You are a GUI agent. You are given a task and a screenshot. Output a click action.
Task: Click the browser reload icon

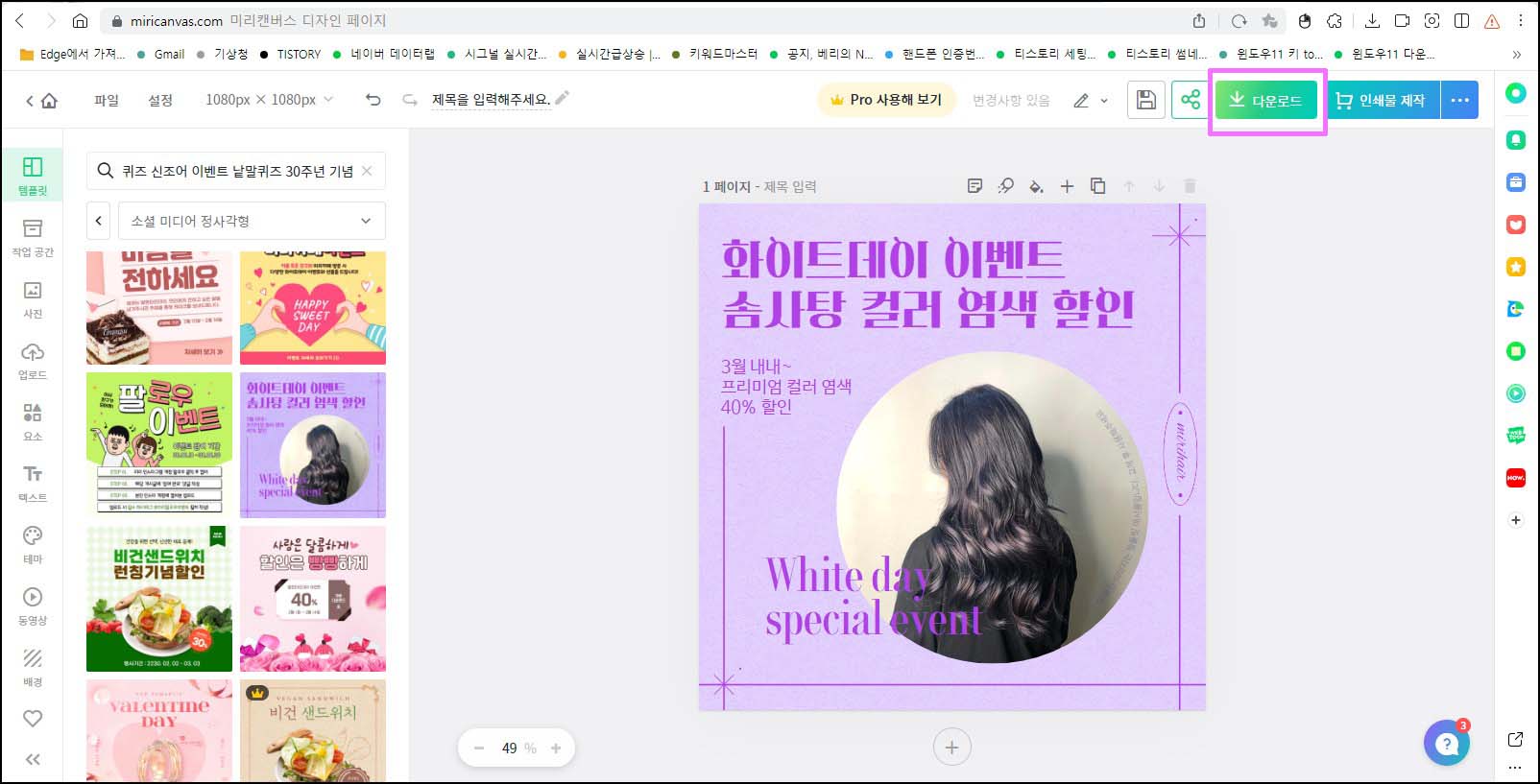pos(1239,20)
